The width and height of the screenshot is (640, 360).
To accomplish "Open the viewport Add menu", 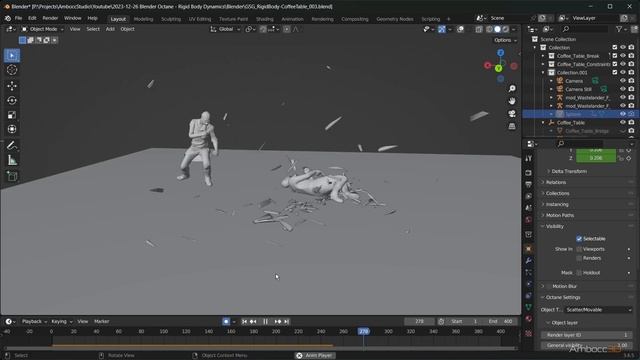I will 110,29.
